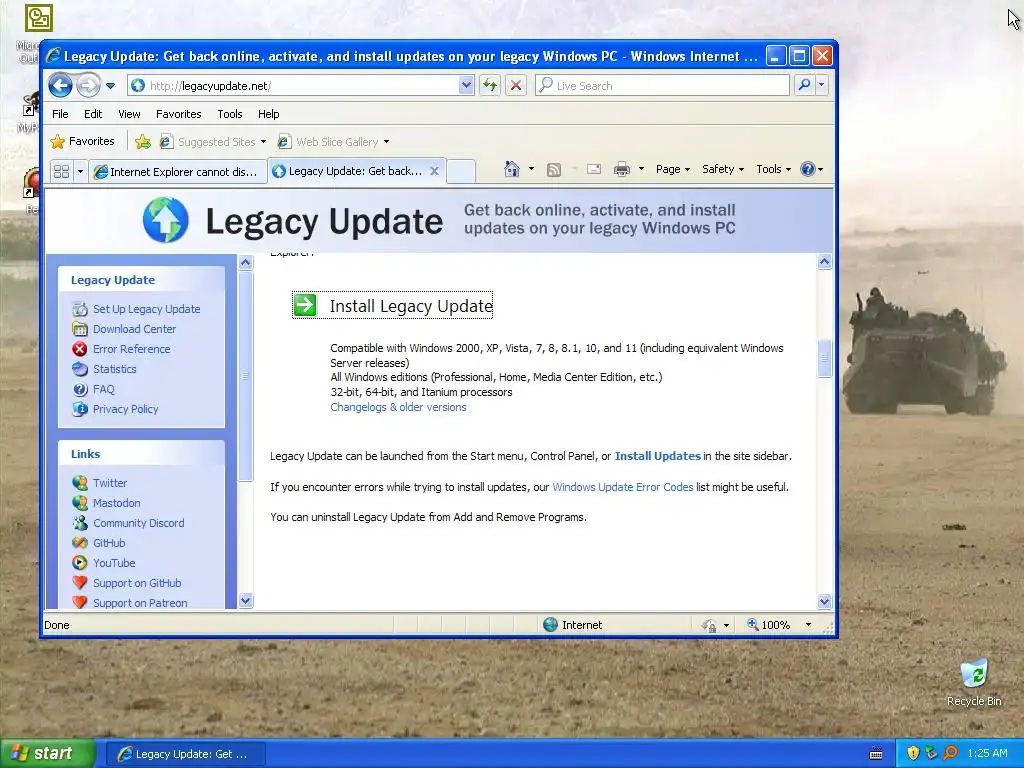
Task: Click the RSS feeds icon
Action: click(x=554, y=170)
